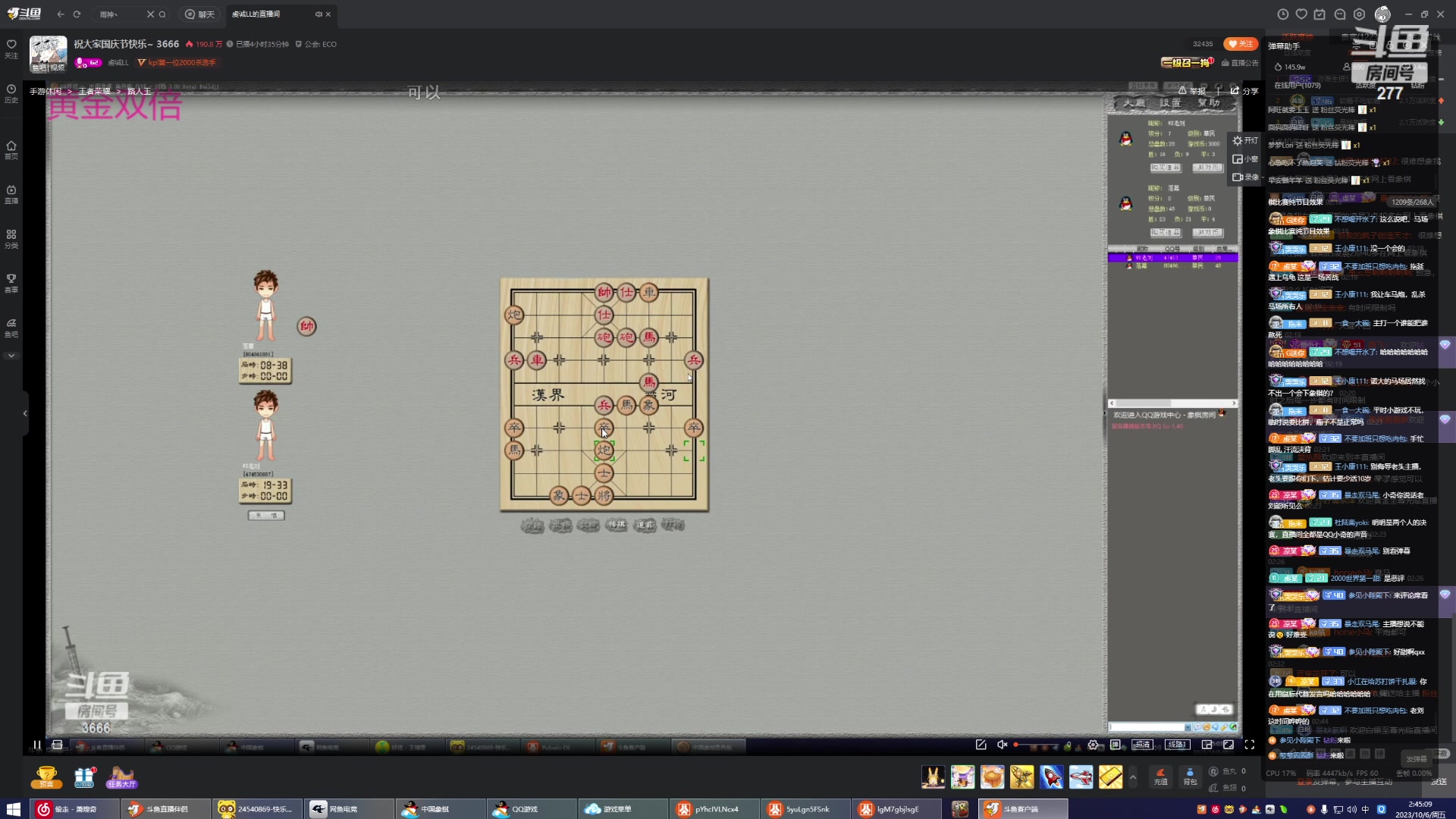
Task: Click the system tray volume icon
Action: click(1351, 809)
